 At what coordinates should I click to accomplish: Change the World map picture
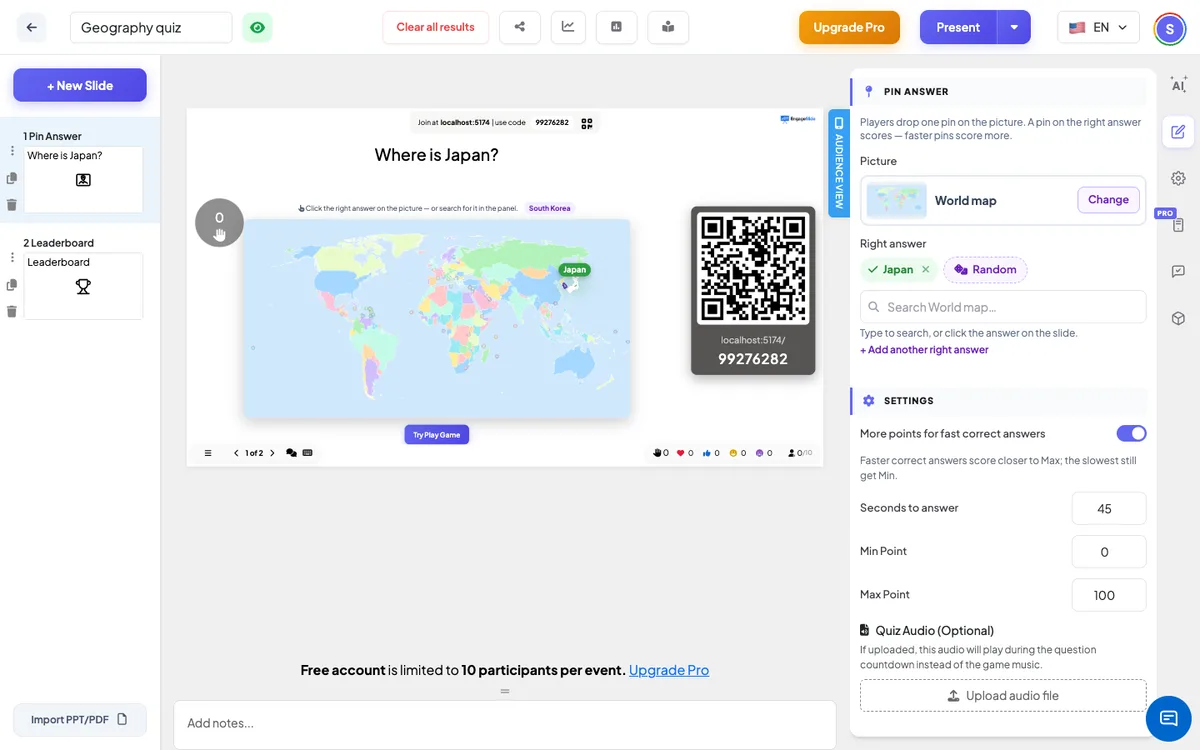[x=1108, y=200]
